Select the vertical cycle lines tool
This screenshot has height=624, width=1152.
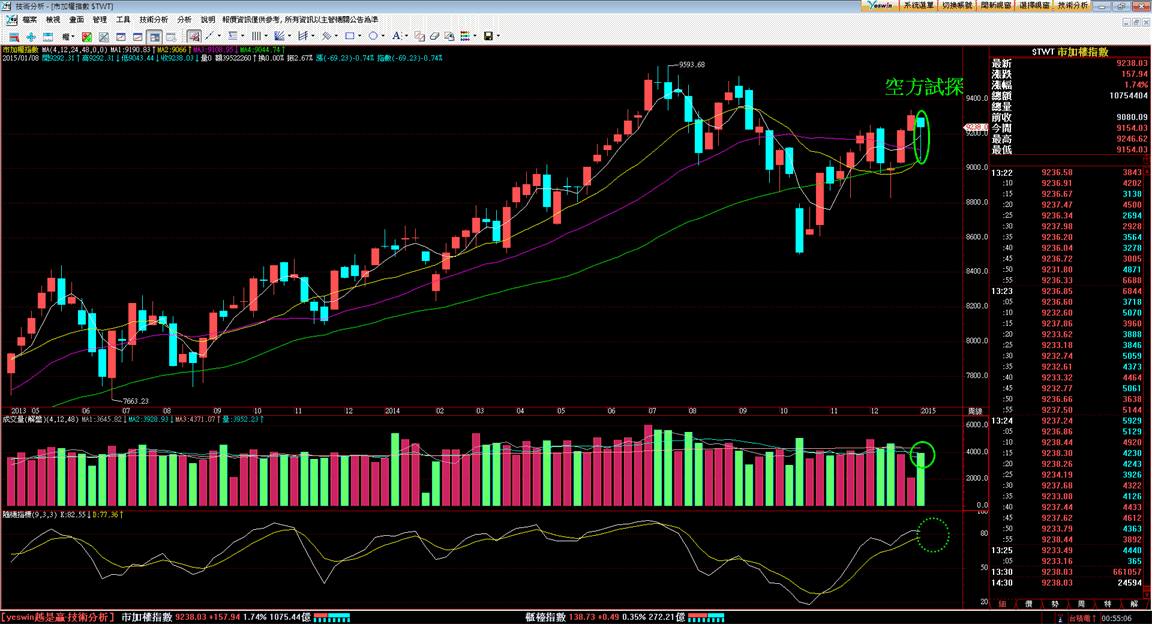256,35
